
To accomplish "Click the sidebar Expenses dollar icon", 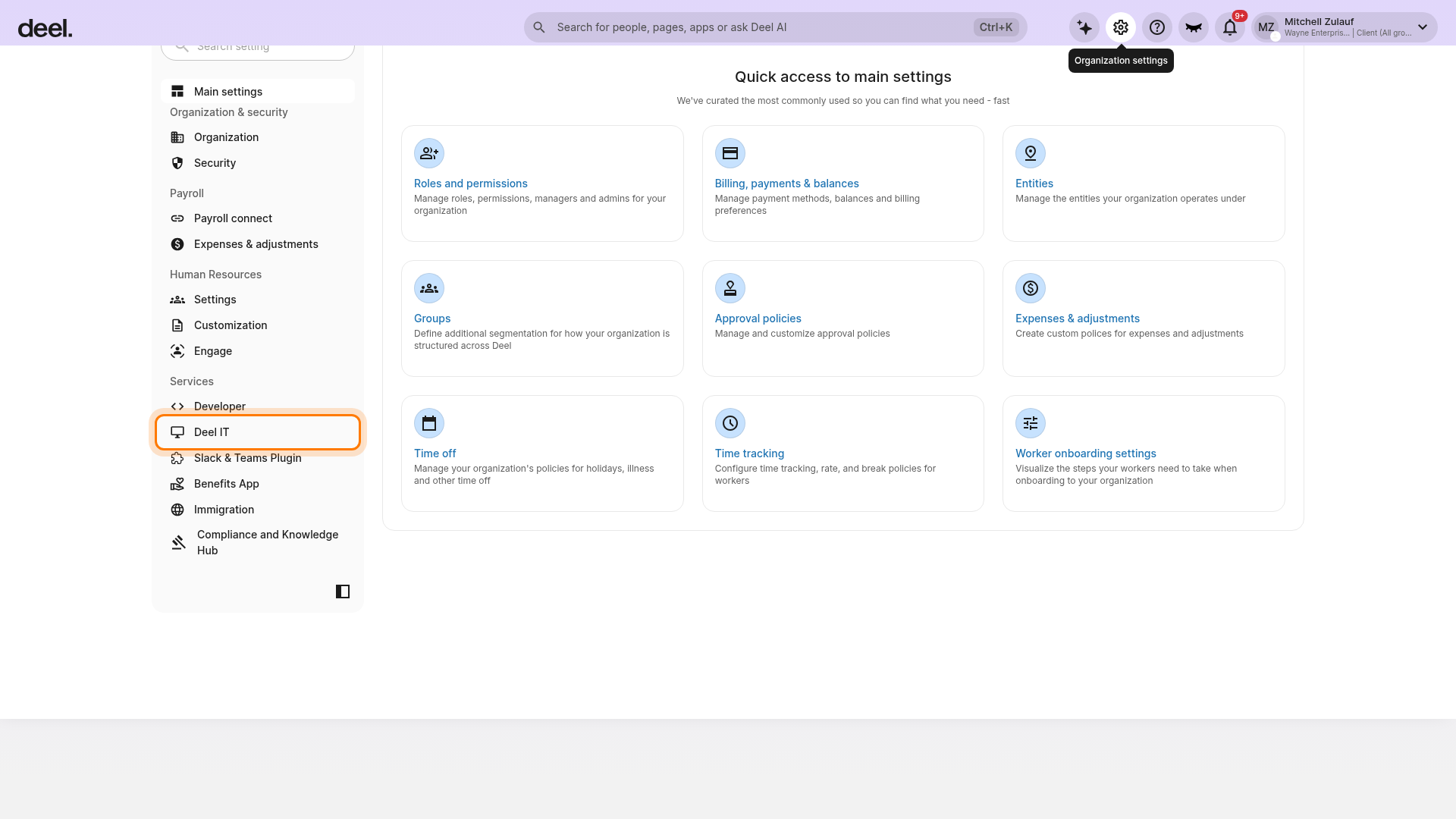I will [177, 244].
